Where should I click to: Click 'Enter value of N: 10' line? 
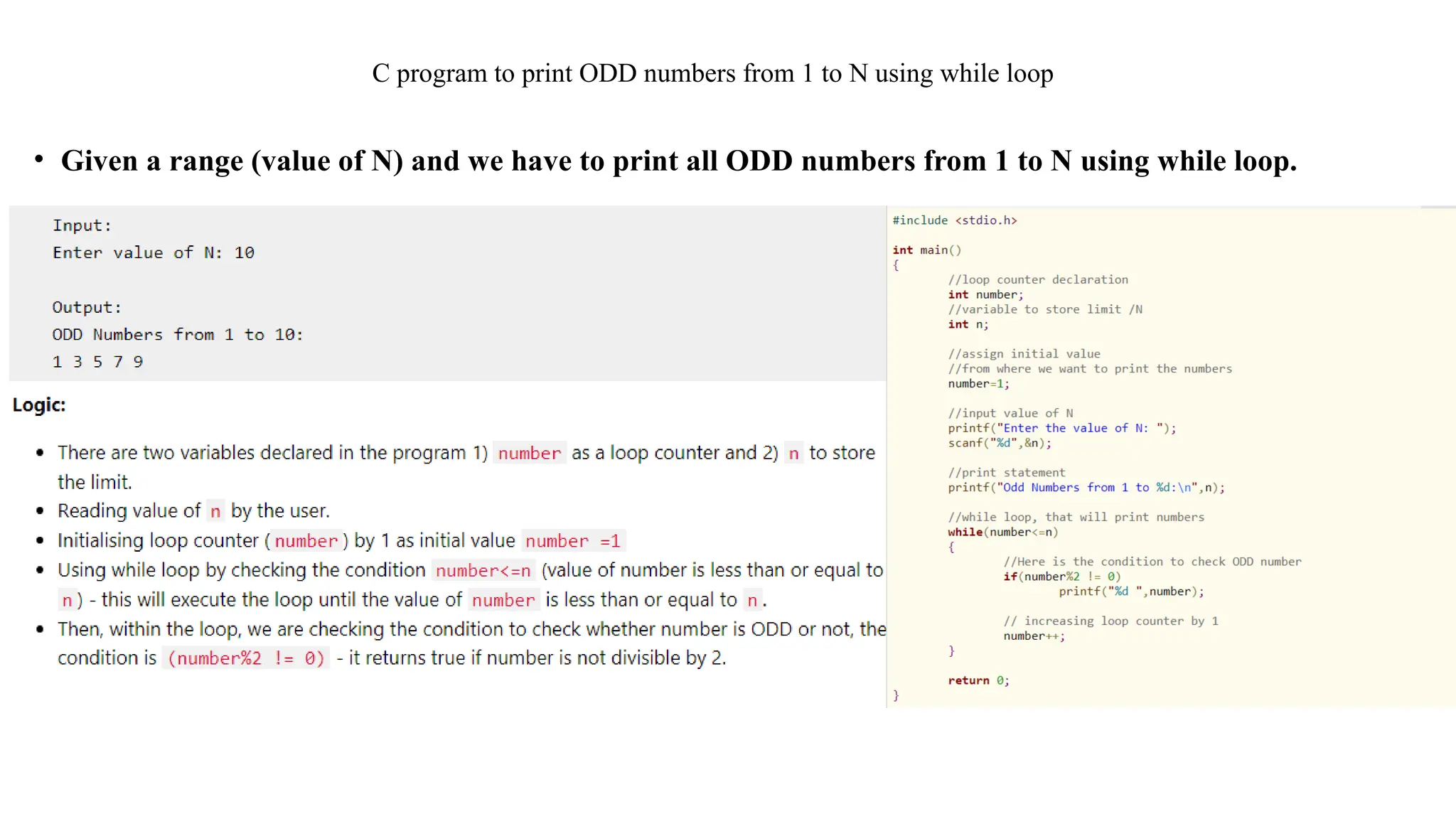coord(154,253)
